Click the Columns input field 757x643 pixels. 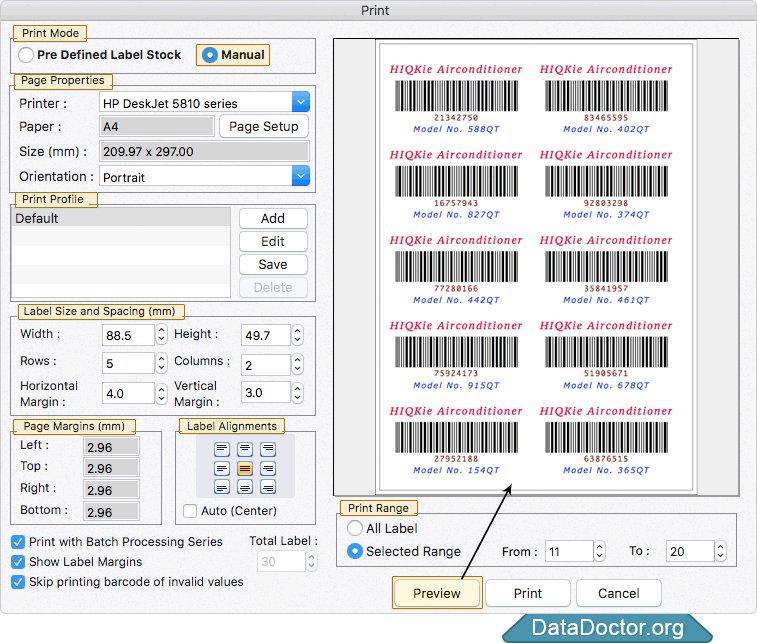[266, 365]
